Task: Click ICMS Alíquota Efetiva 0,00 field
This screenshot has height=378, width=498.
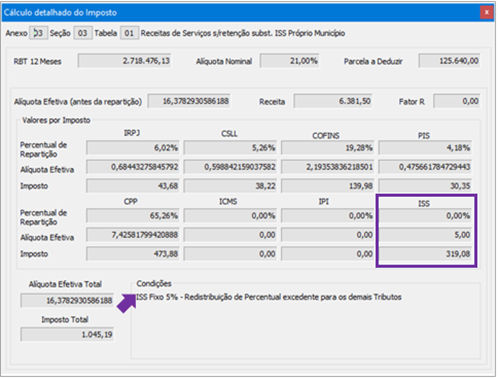Action: [230, 235]
